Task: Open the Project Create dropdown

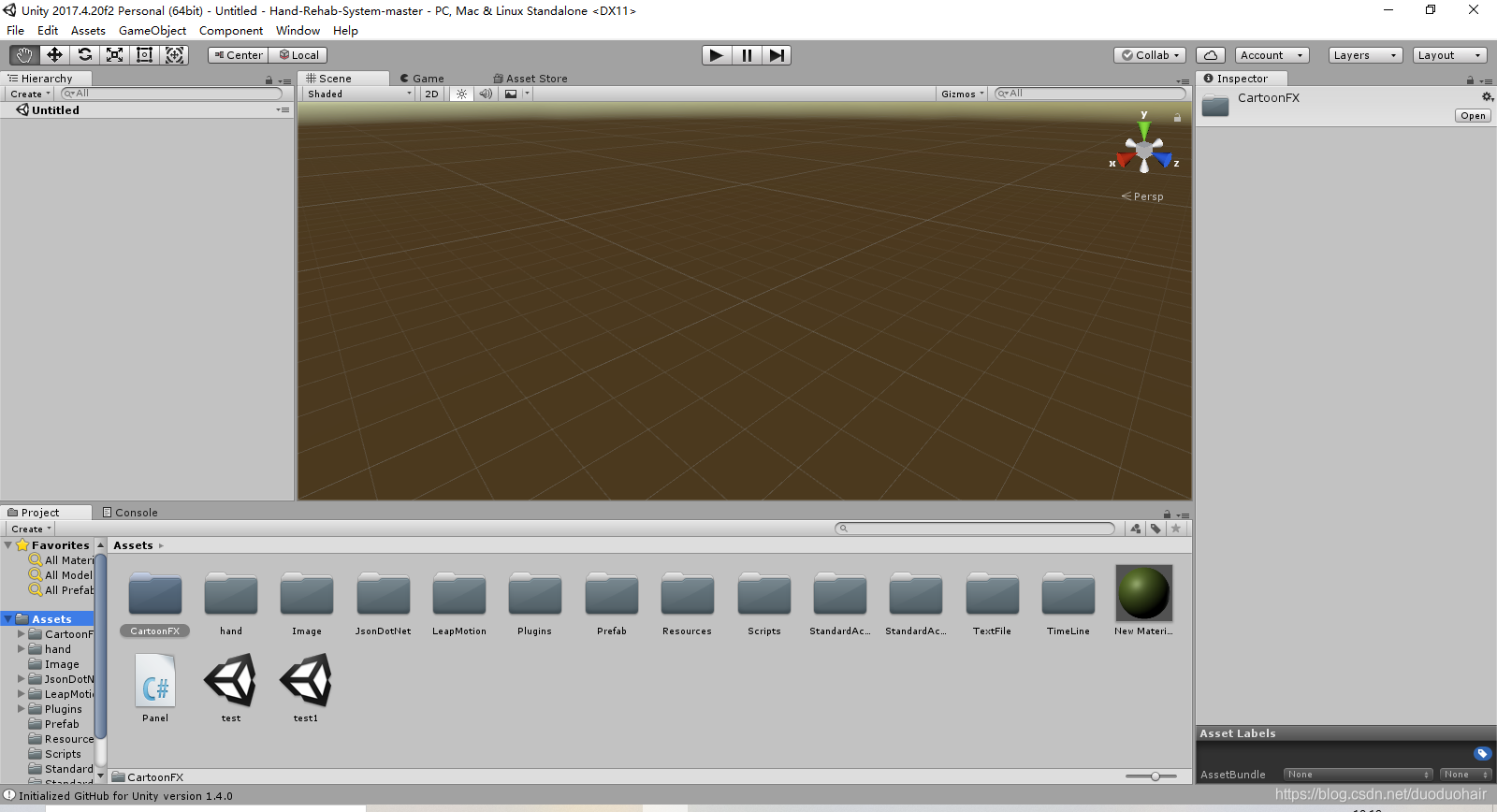Action: click(x=31, y=529)
